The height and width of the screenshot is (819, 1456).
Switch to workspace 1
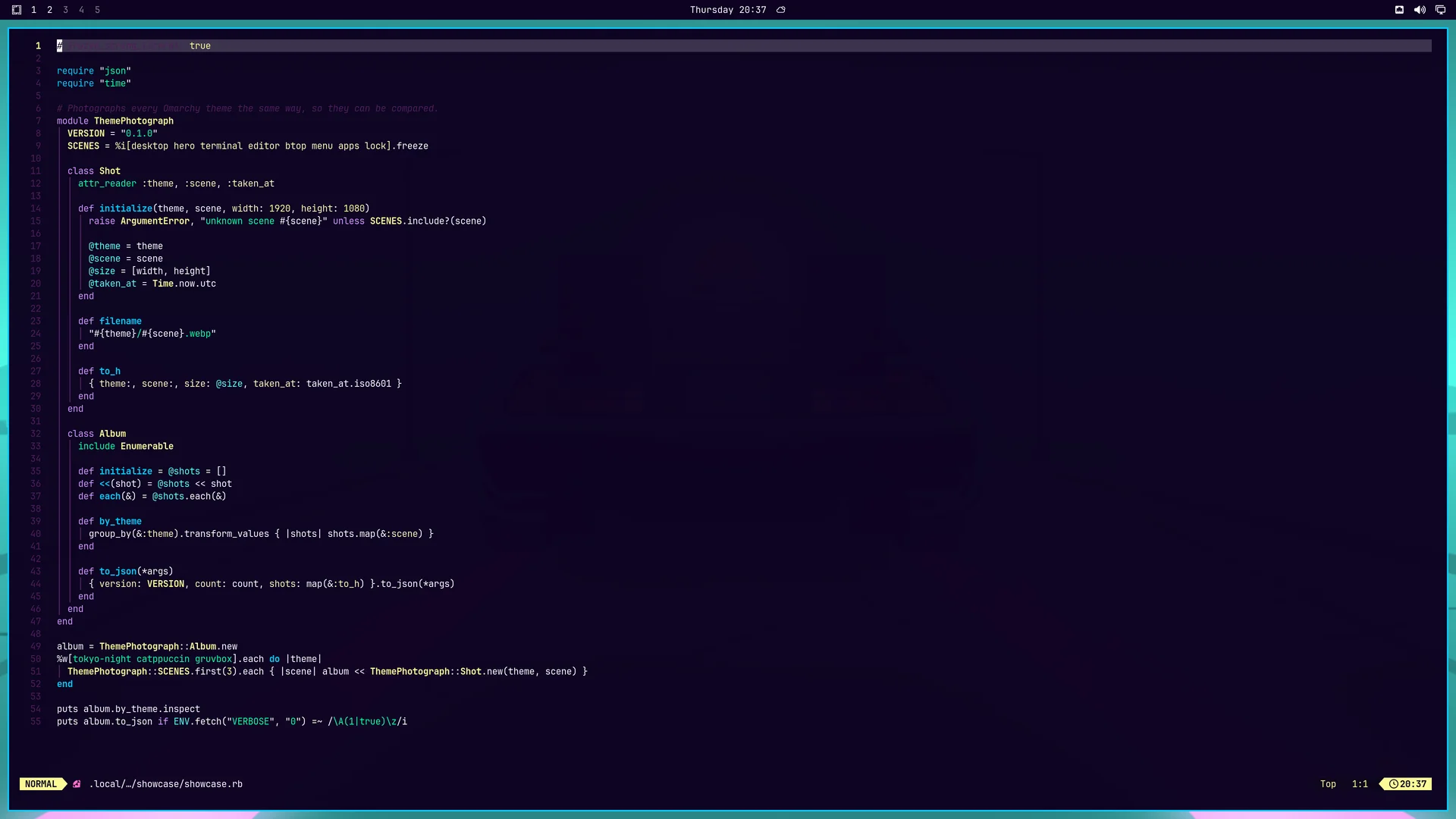coord(33,10)
